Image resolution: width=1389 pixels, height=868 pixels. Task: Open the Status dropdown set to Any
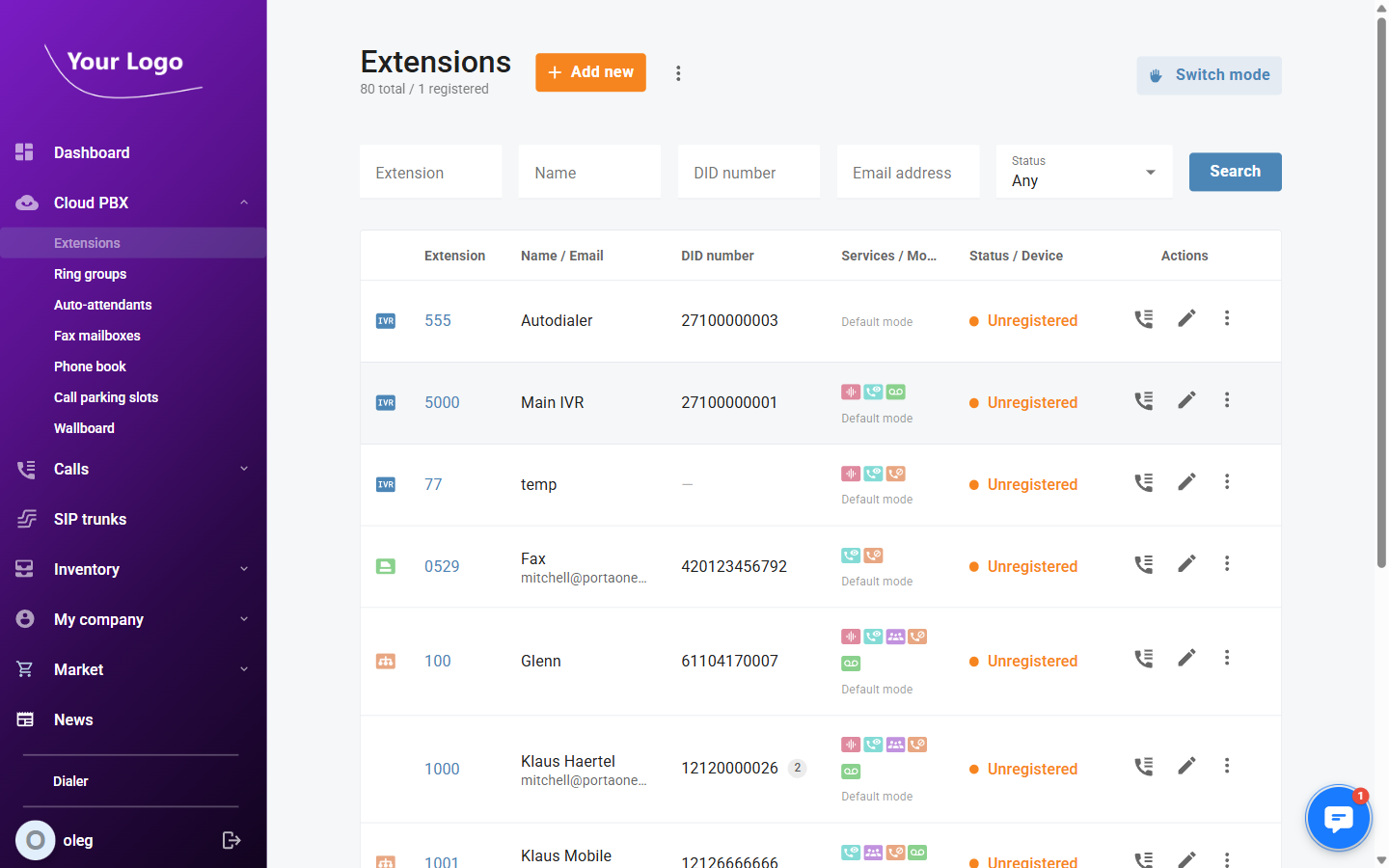pyautogui.click(x=1084, y=172)
